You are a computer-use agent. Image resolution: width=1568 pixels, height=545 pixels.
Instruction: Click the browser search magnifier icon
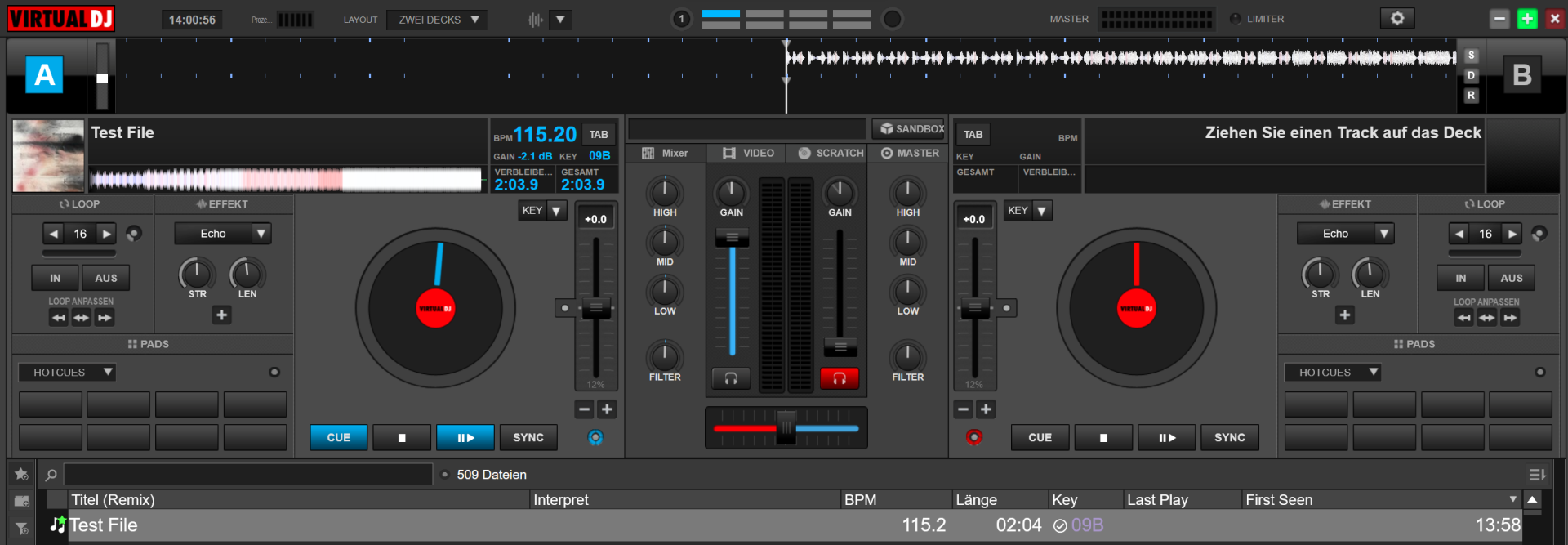[x=51, y=475]
